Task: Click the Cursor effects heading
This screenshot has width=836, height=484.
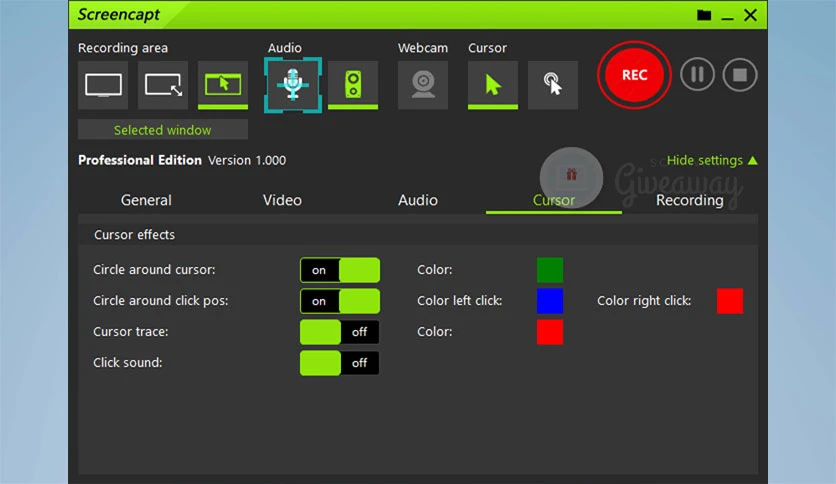Action: [x=134, y=235]
